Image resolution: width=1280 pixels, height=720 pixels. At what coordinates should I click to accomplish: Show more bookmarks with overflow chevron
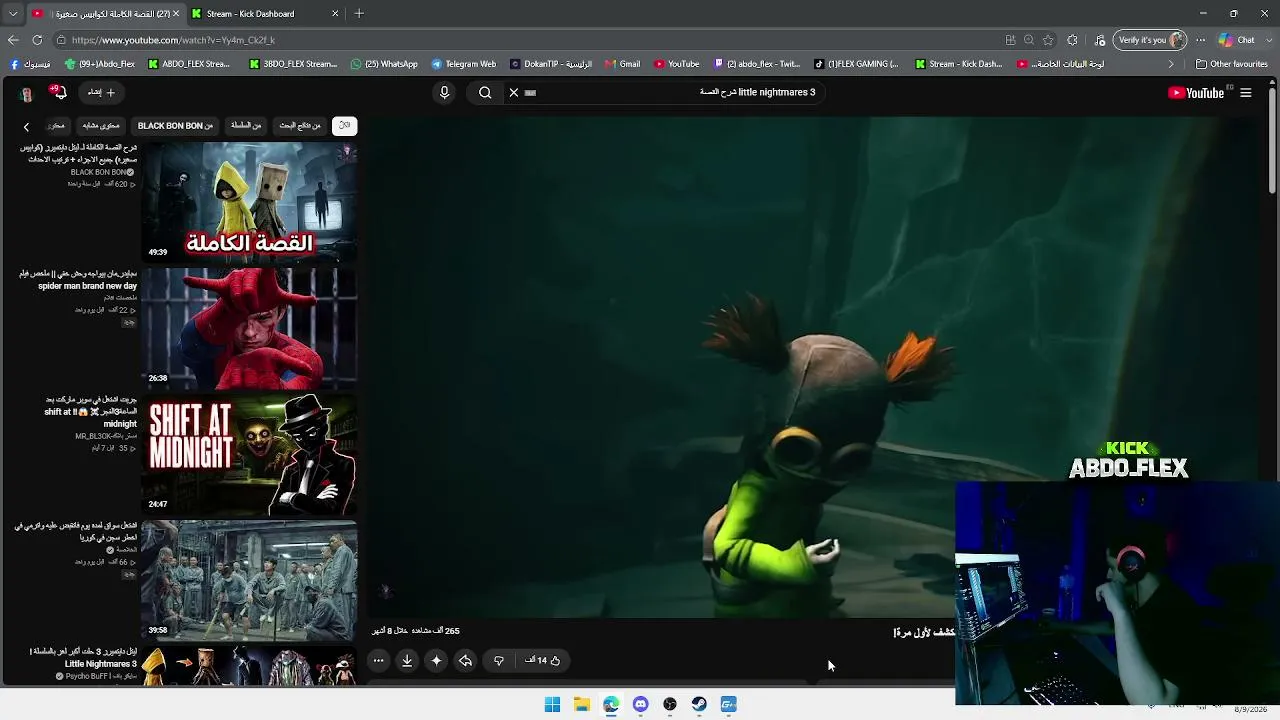click(x=1171, y=64)
